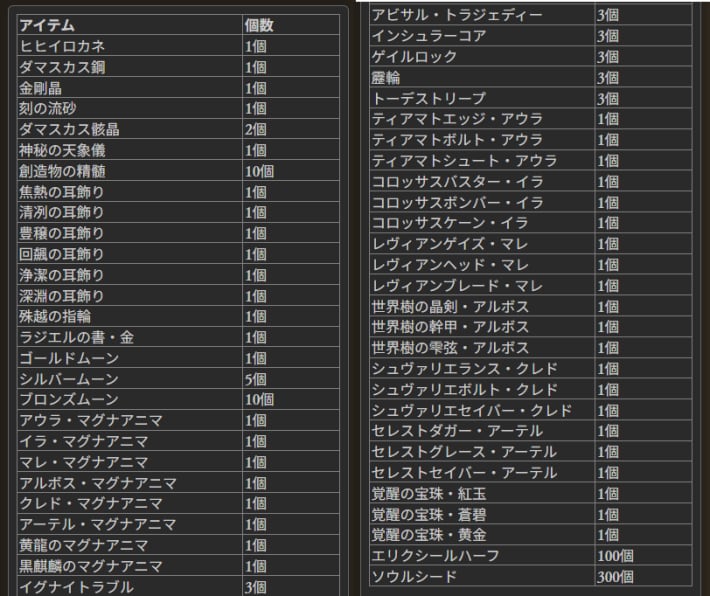710x596 pixels.
Task: Click the 回飆の耳飾り item cell
Action: pyautogui.click(x=130, y=255)
